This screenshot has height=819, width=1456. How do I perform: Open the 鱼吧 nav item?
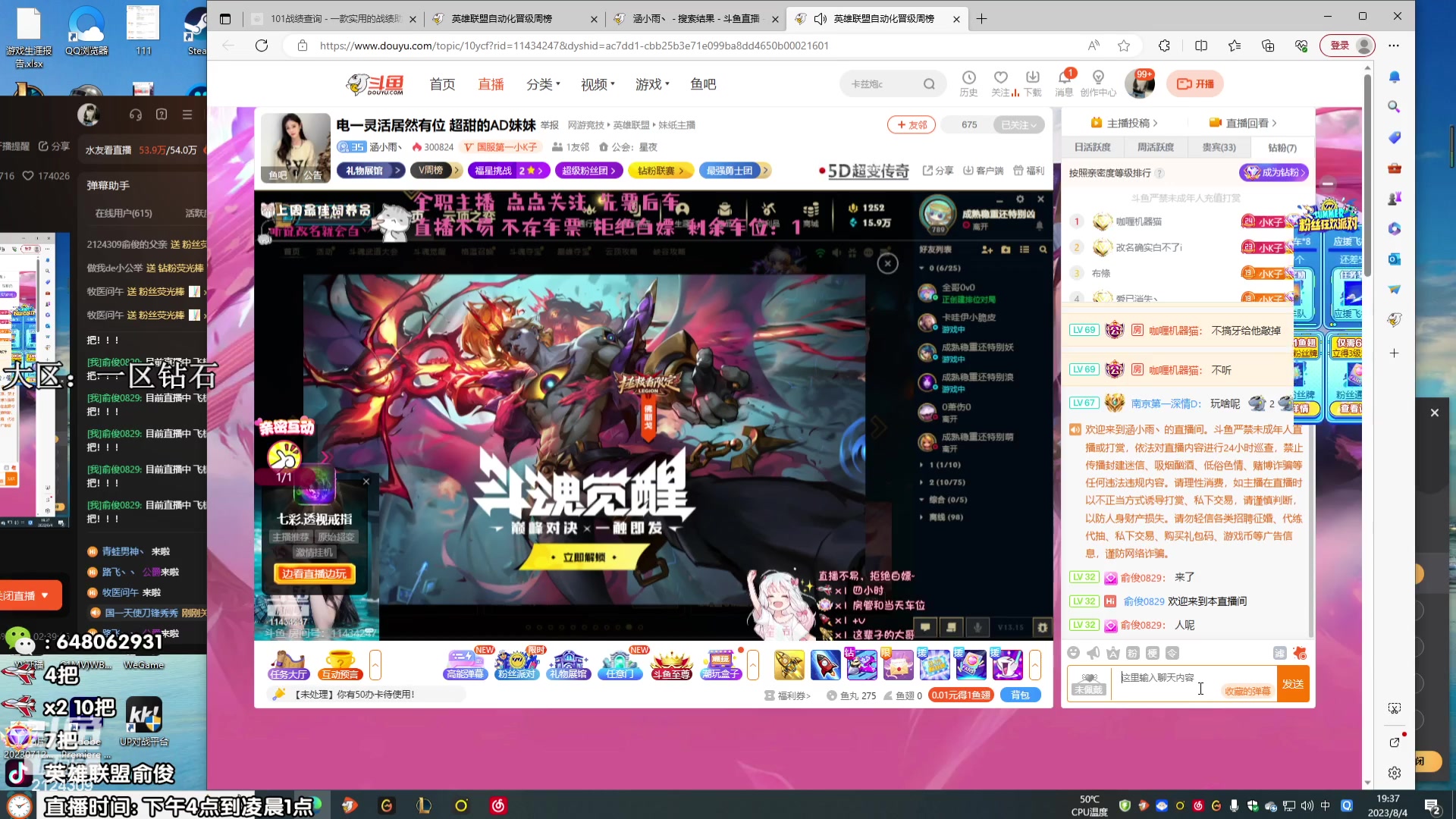pos(703,84)
